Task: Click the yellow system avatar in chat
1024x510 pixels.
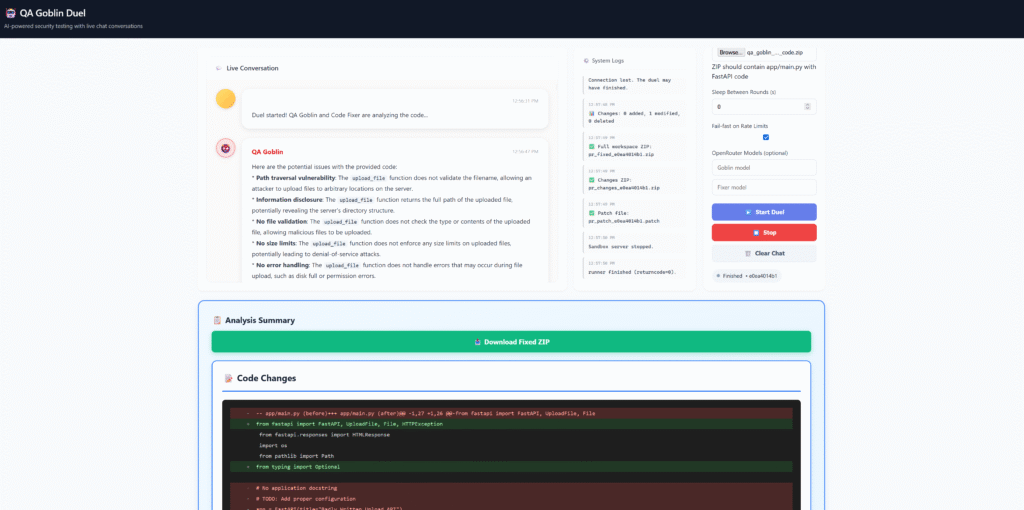Action: click(226, 98)
